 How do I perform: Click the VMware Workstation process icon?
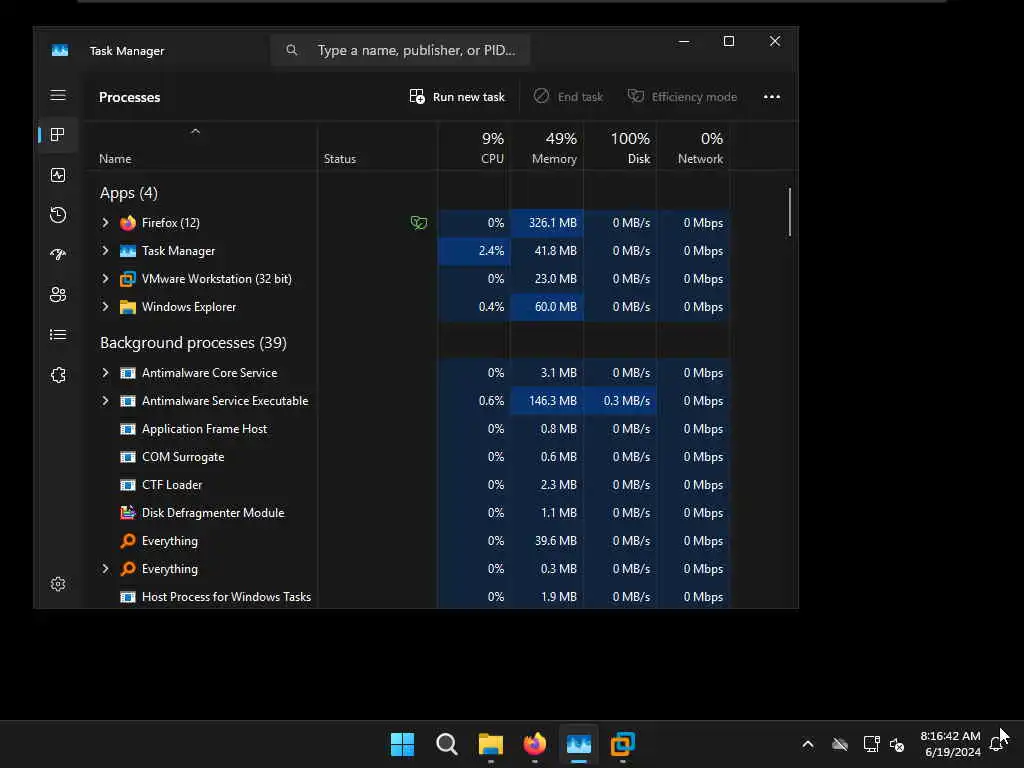pyautogui.click(x=128, y=279)
